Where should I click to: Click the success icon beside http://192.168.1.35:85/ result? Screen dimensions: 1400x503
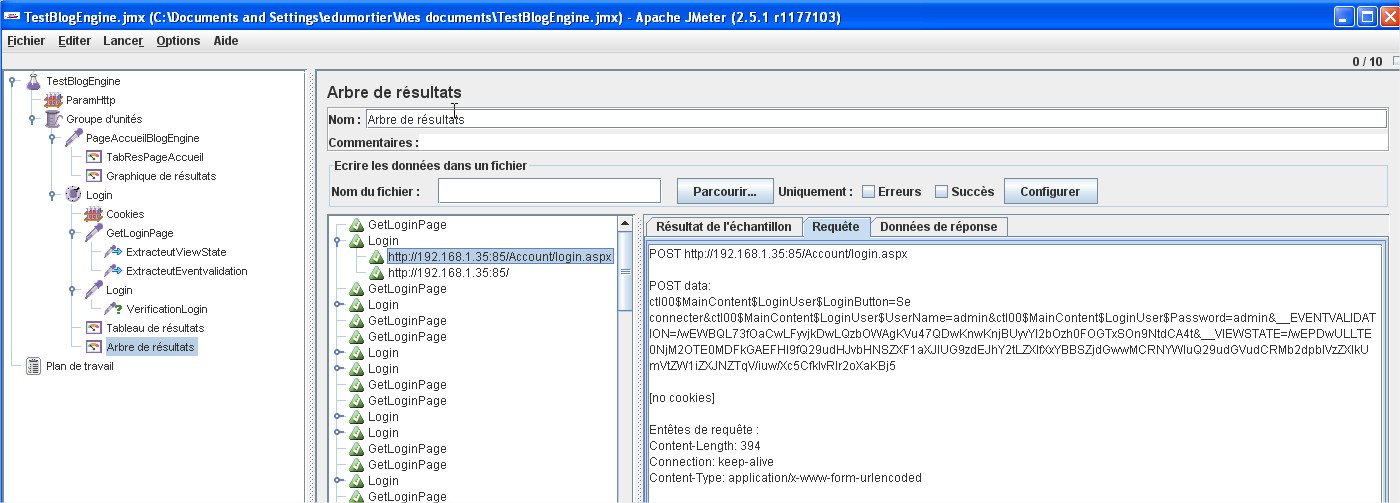[377, 273]
